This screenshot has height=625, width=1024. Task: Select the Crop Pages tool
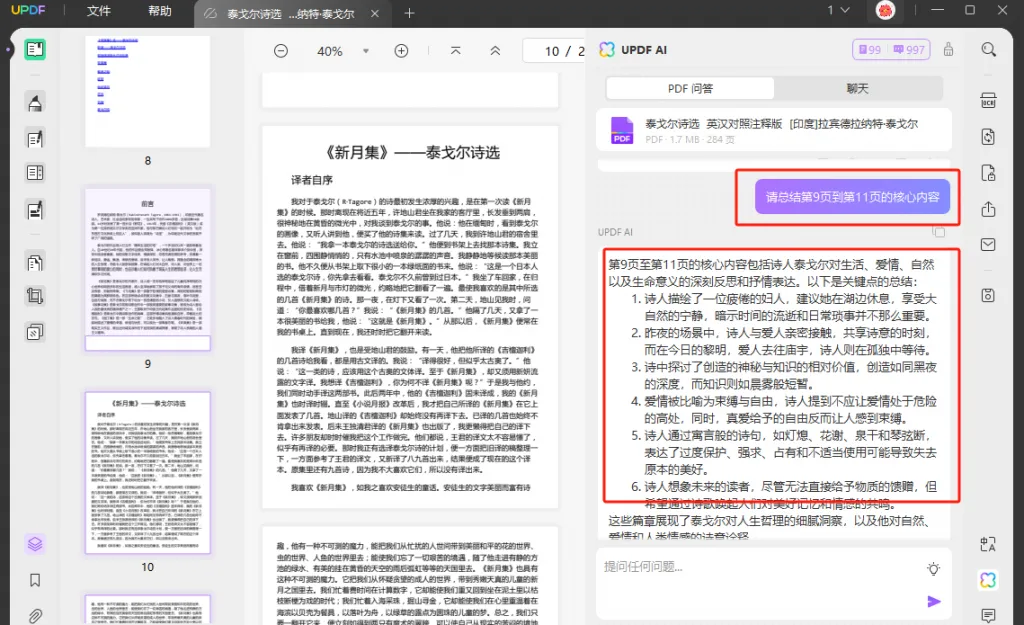click(35, 296)
